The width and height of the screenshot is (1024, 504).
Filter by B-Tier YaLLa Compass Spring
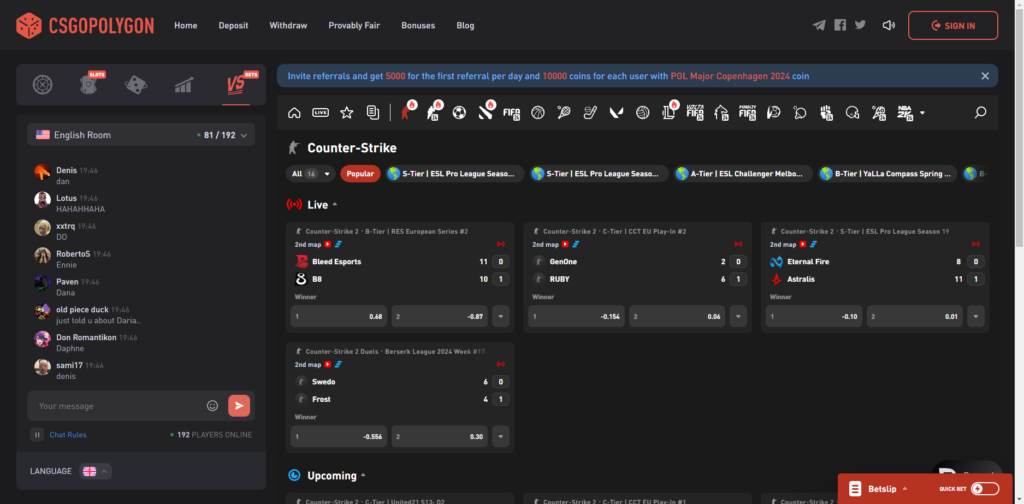[888, 174]
